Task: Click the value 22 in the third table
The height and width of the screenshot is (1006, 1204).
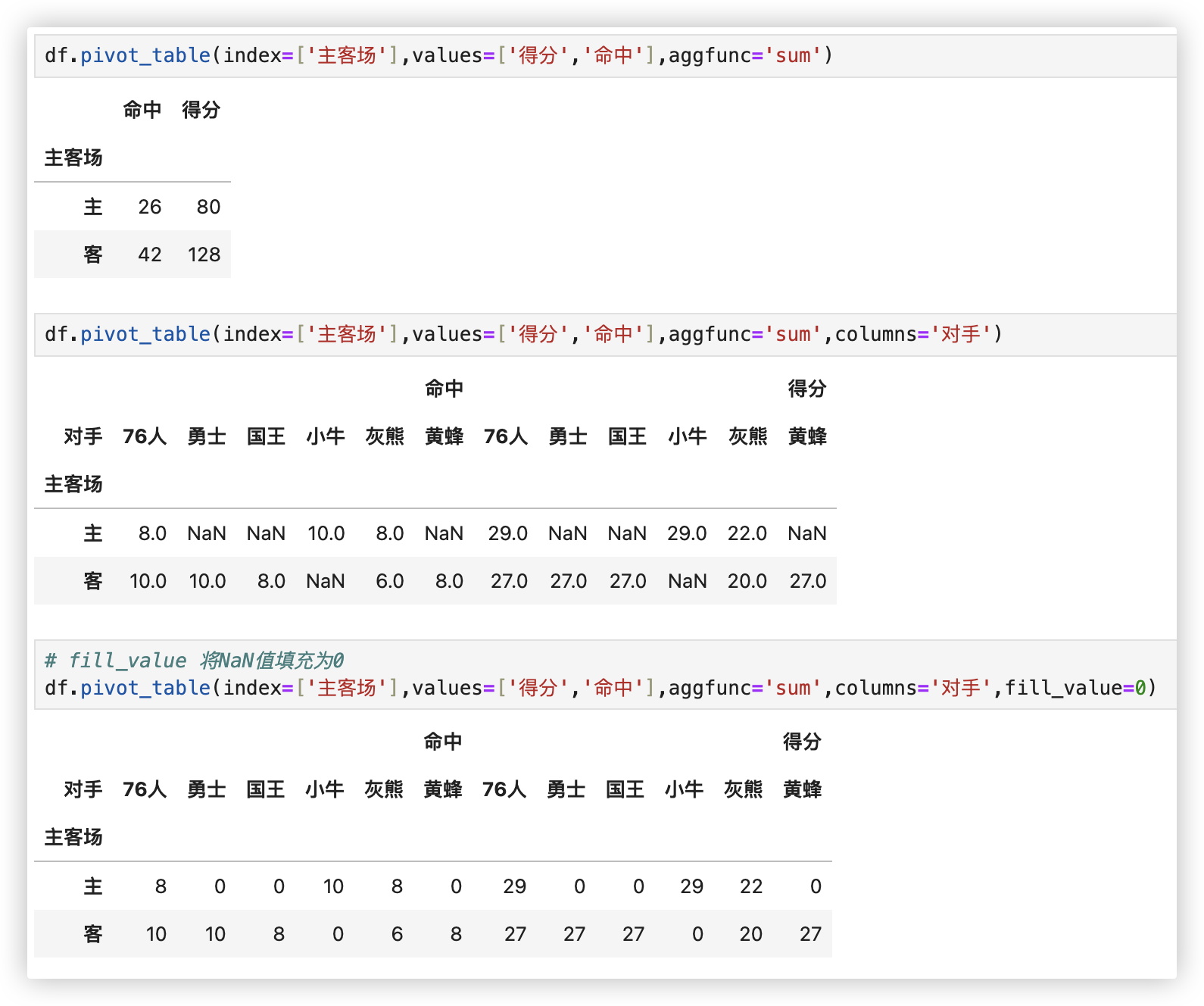Action: (x=750, y=886)
